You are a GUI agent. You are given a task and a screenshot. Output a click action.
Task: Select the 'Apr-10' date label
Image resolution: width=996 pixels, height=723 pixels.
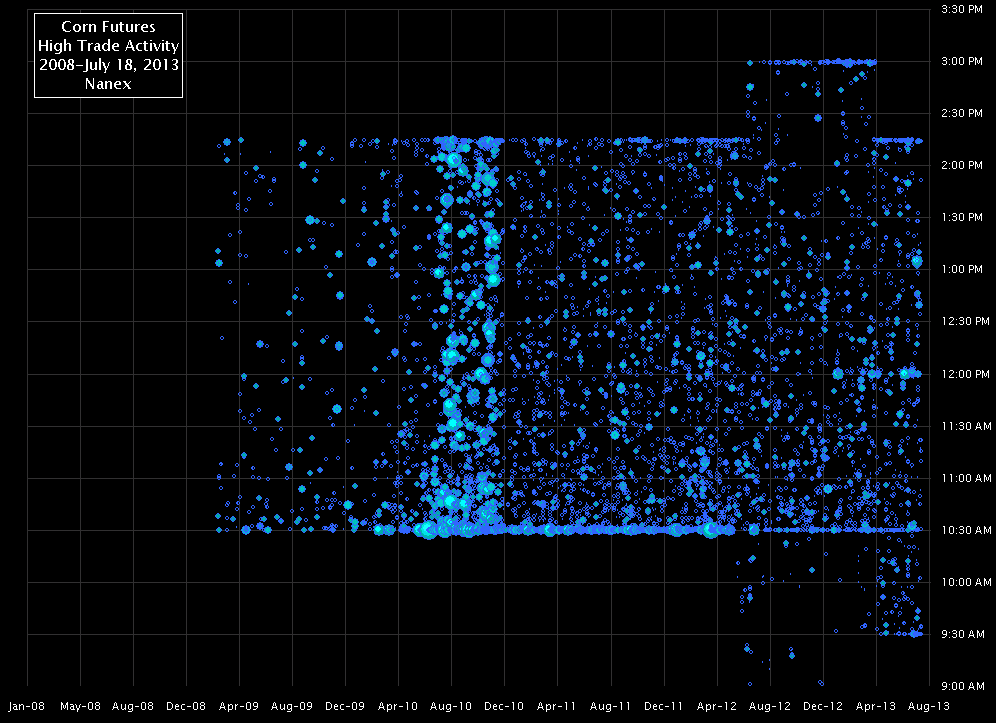point(398,706)
